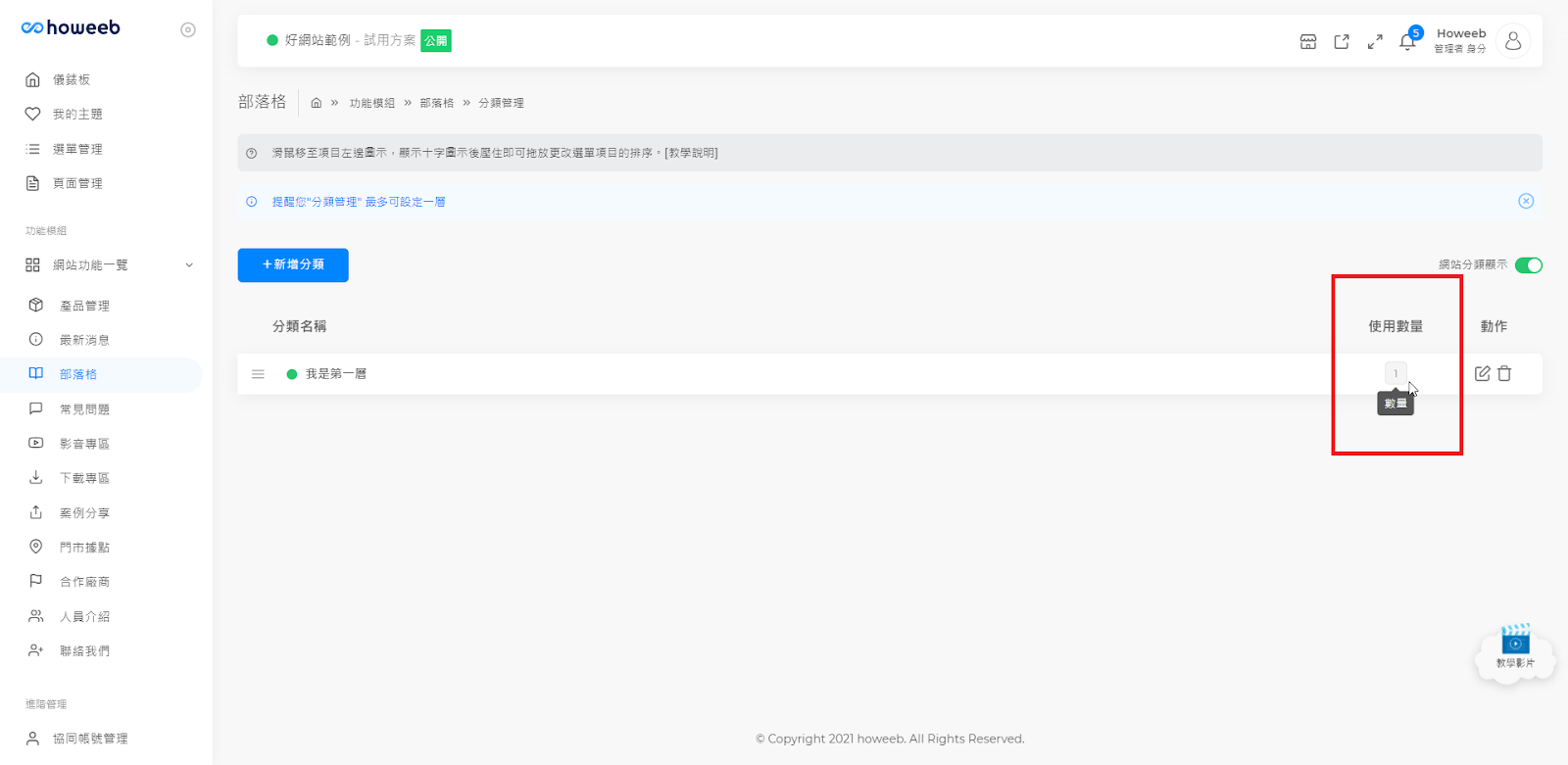Go to 門市據點 module
Image resolution: width=1568 pixels, height=765 pixels.
(x=84, y=548)
